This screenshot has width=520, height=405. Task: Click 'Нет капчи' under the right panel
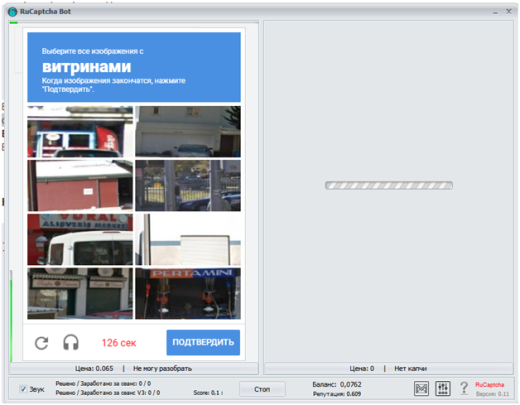point(410,368)
